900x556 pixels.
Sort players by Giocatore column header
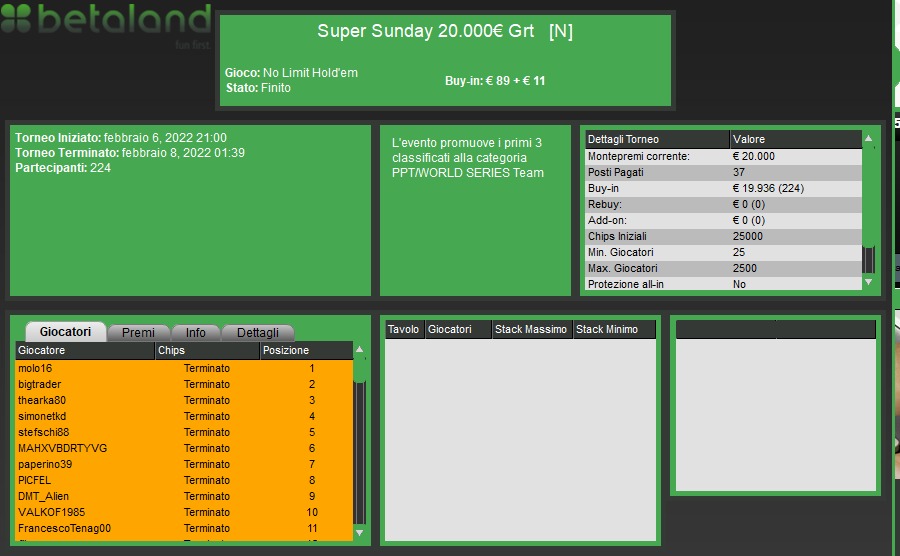point(85,350)
